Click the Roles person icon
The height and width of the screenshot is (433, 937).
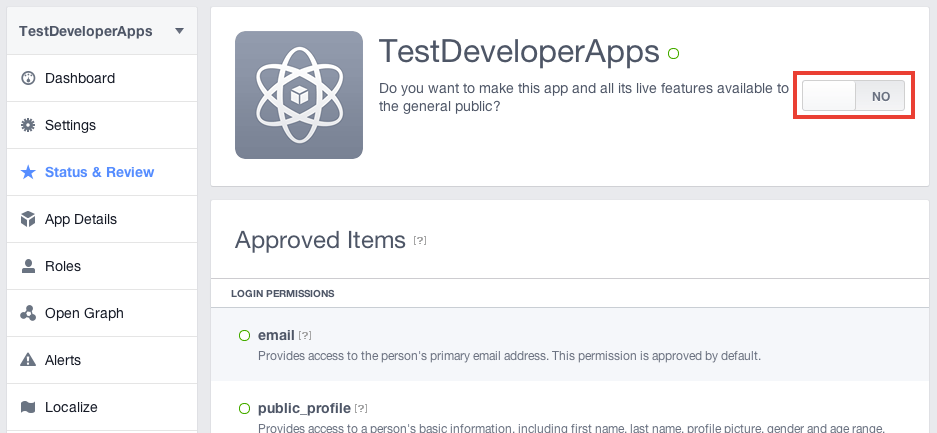(x=28, y=266)
